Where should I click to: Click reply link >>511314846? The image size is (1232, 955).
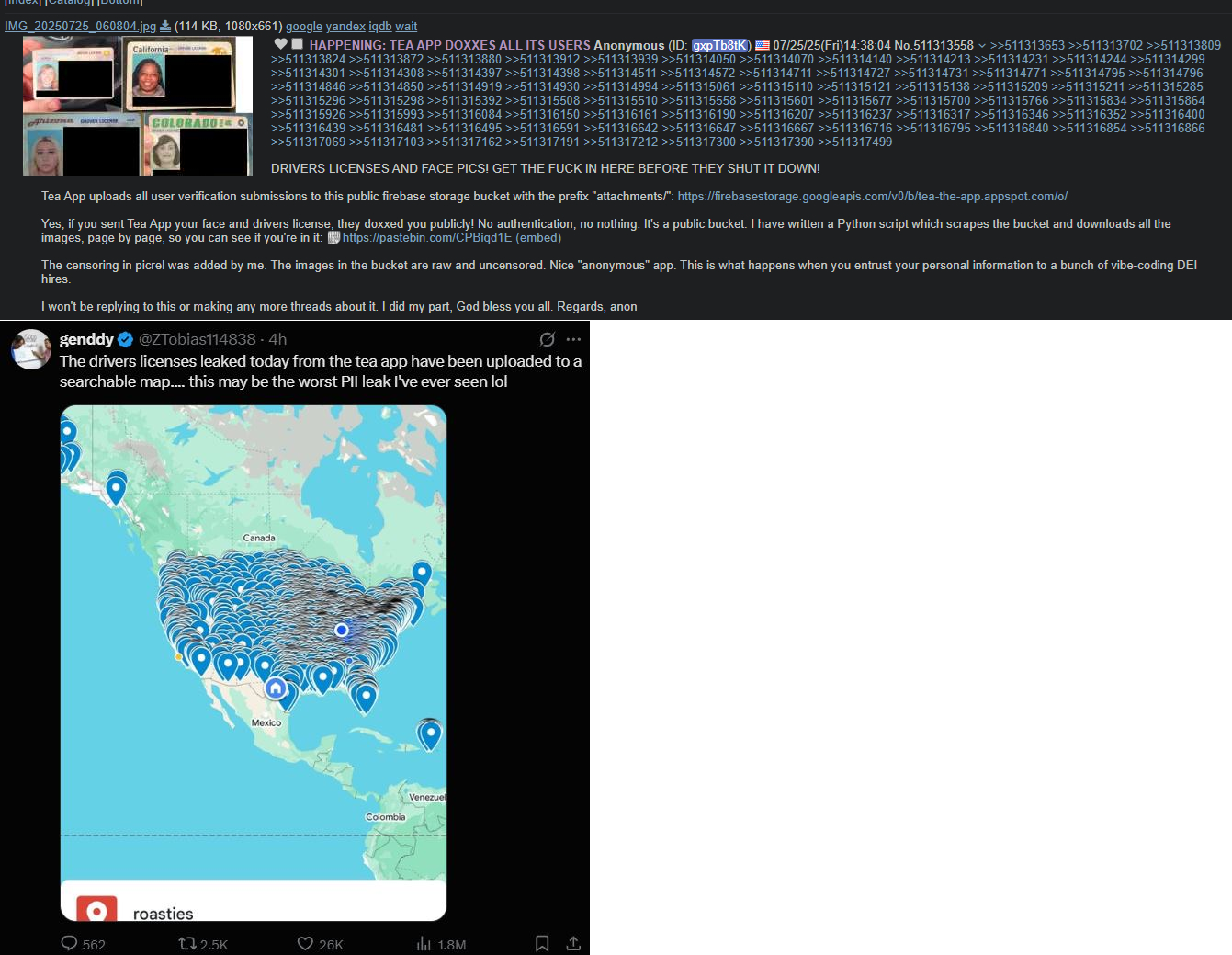click(x=309, y=86)
